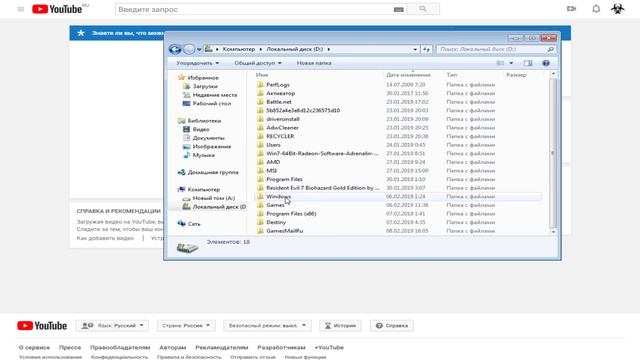Image resolution: width=640 pixels, height=360 pixels.
Task: Select Домашняя группа in navigation pane
Action: pos(213,172)
